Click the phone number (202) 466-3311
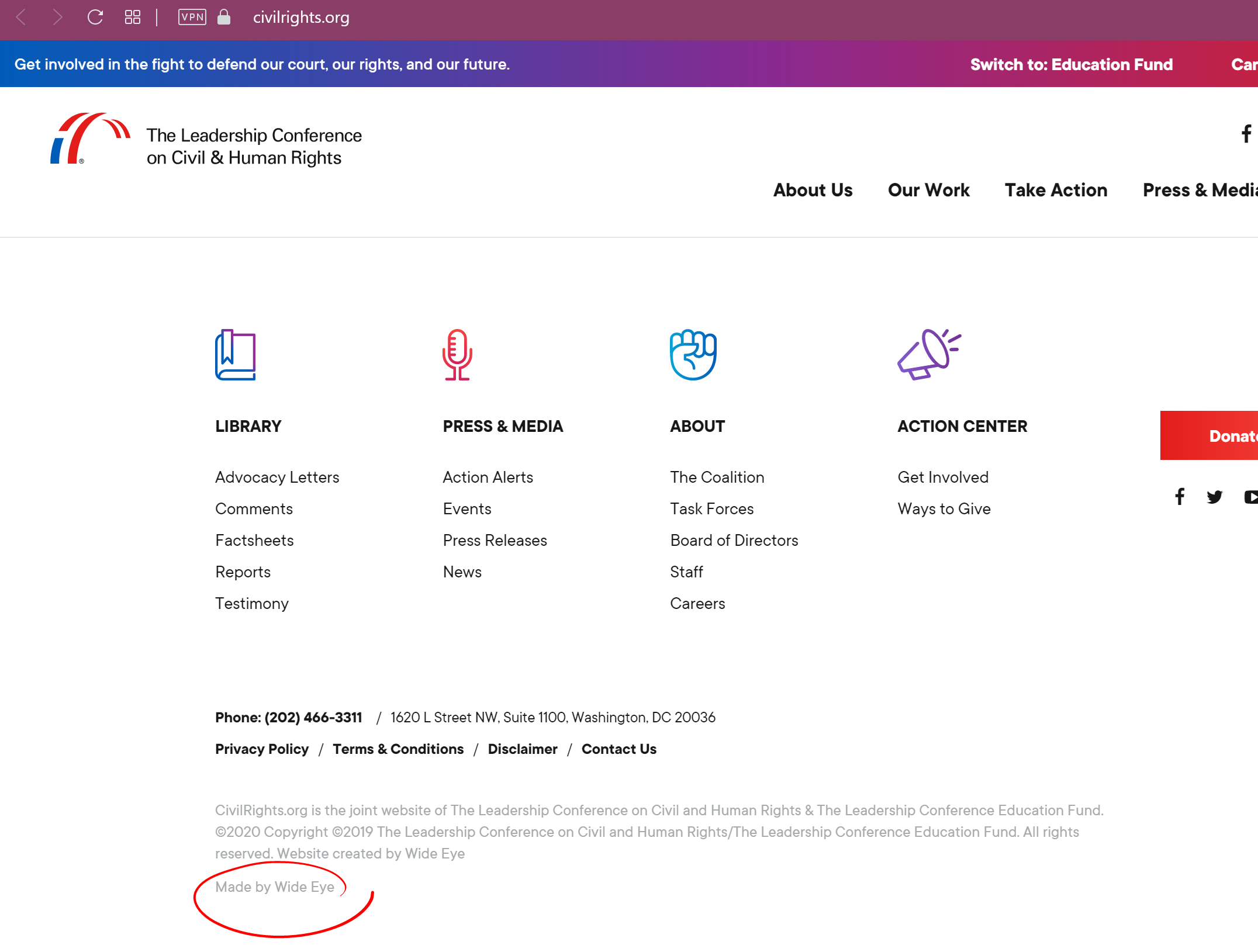This screenshot has width=1258, height=952. pos(313,717)
